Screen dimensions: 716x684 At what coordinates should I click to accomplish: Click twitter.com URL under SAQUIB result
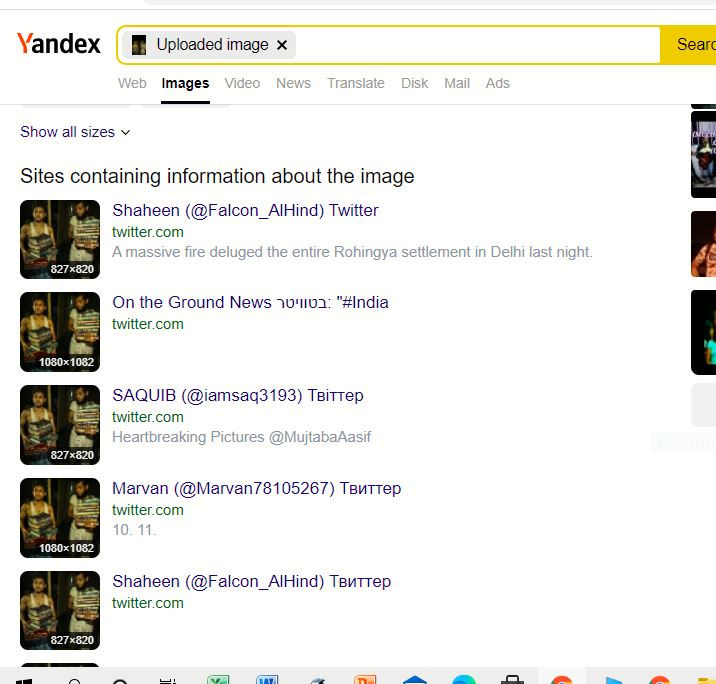(x=148, y=417)
